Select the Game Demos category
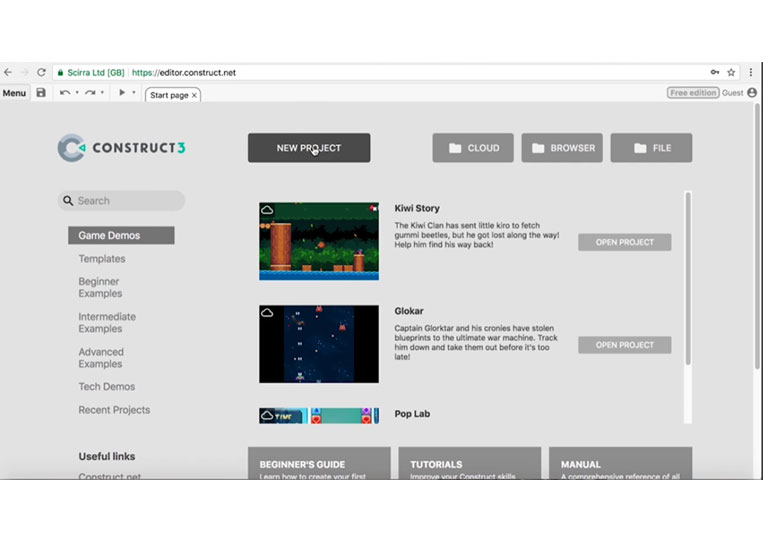 tap(121, 235)
